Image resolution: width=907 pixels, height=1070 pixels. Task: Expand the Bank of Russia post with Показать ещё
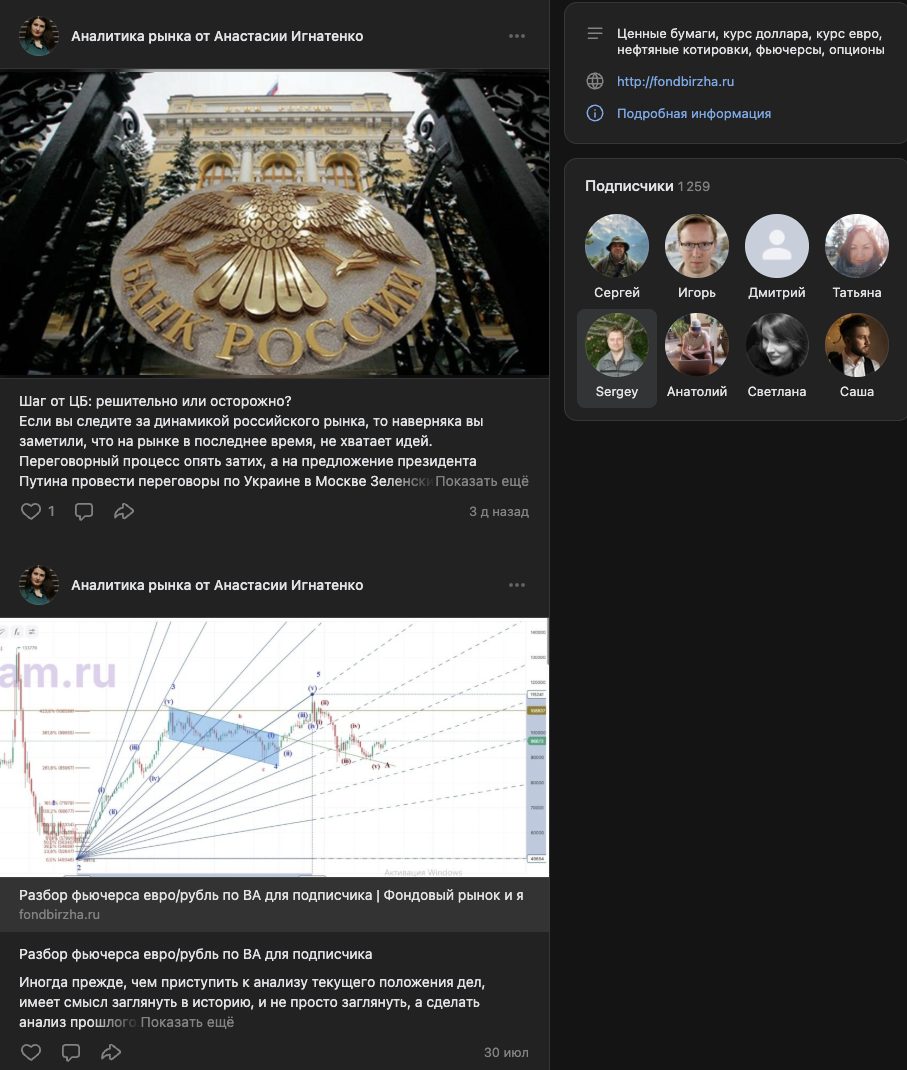tap(482, 481)
